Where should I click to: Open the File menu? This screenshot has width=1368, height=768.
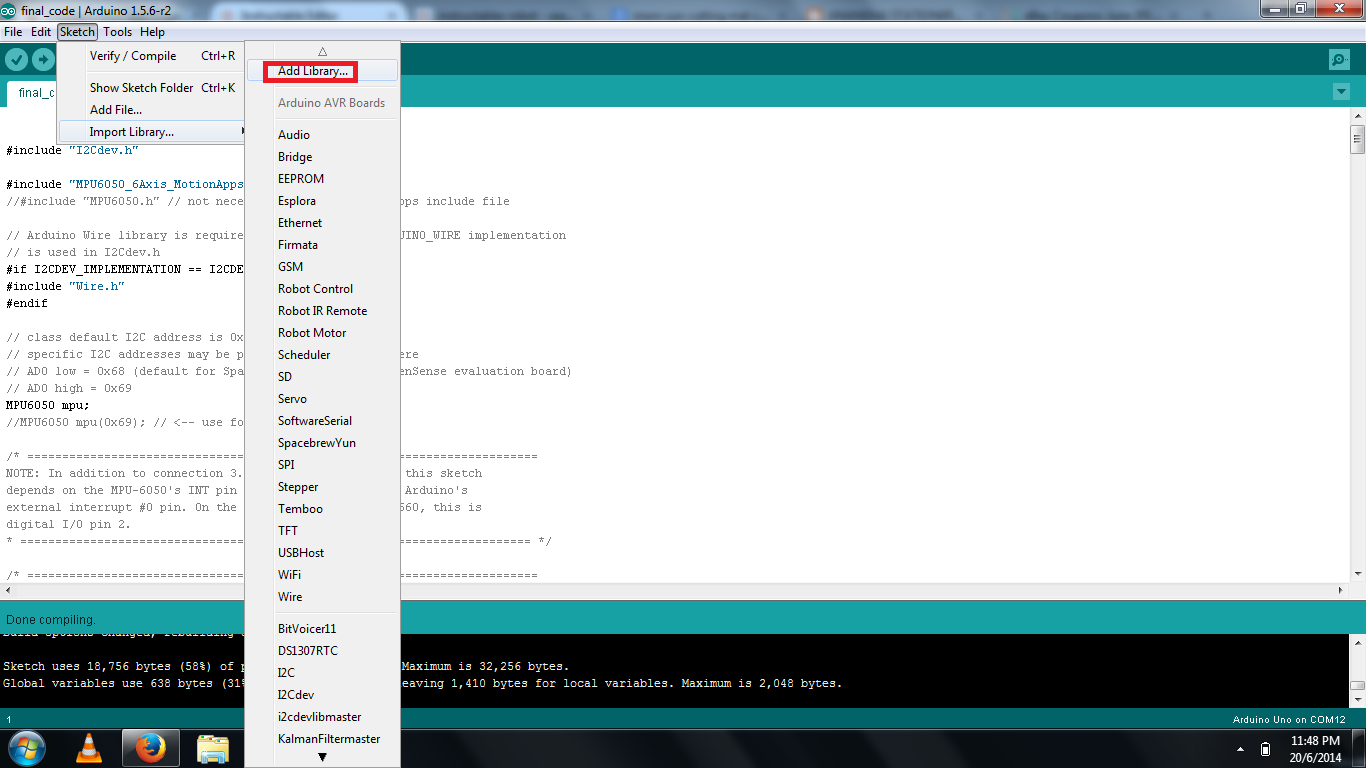pyautogui.click(x=13, y=32)
